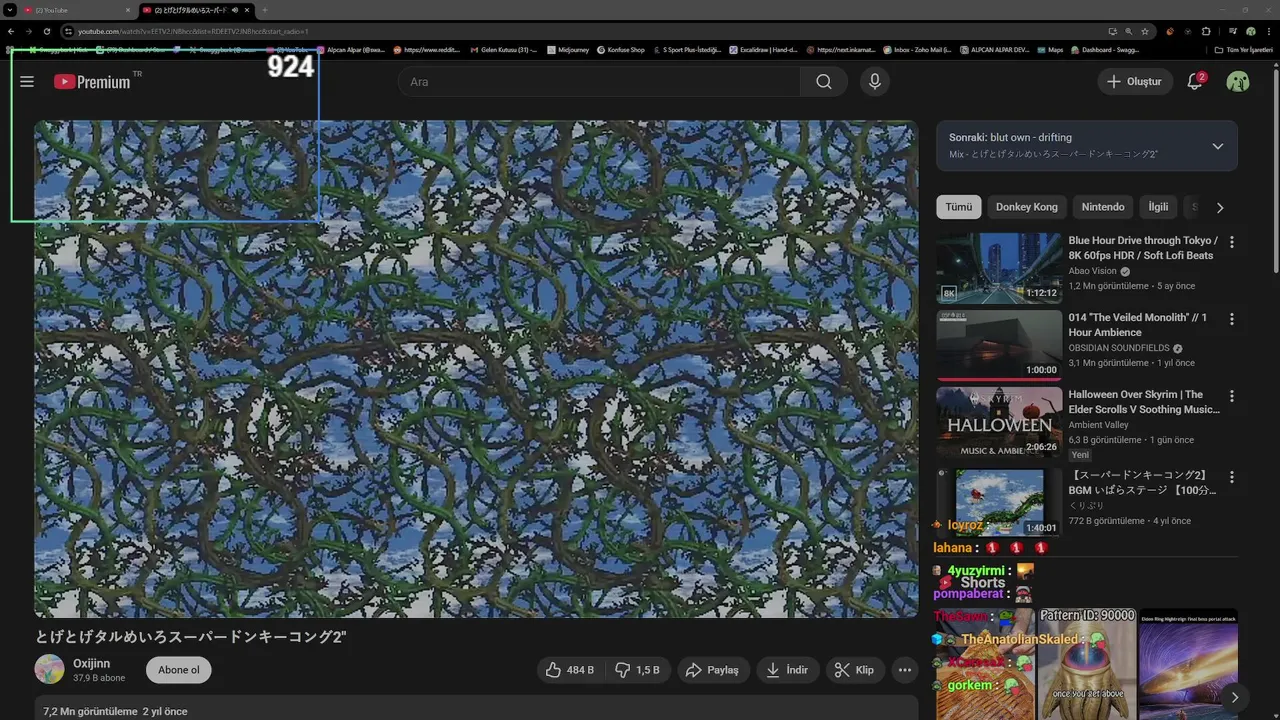Open the zoom magnifier in address bar

1129,31
